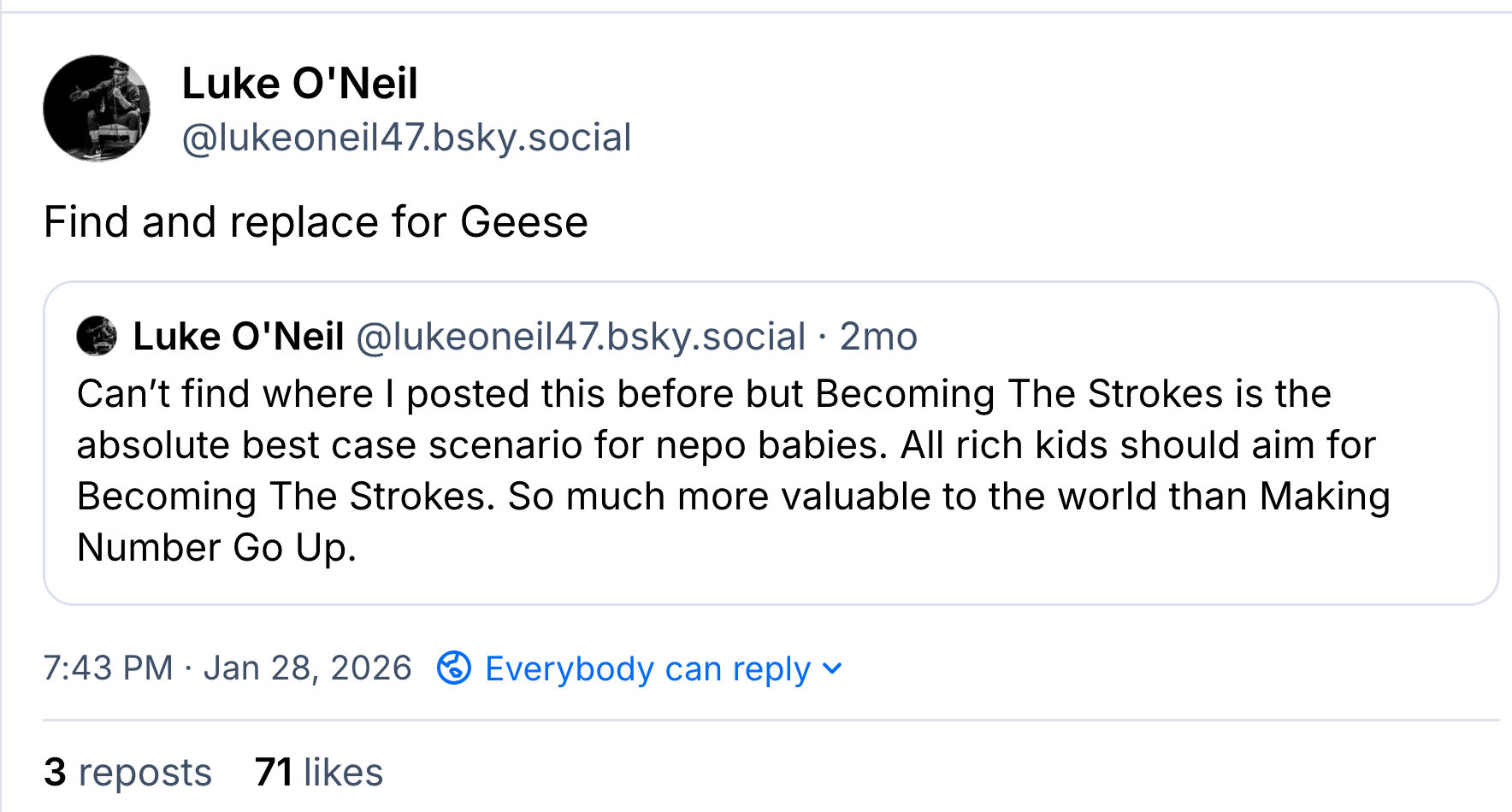The image size is (1512, 812).
Task: Click the "Number Go Up." line of quote
Action: point(216,548)
